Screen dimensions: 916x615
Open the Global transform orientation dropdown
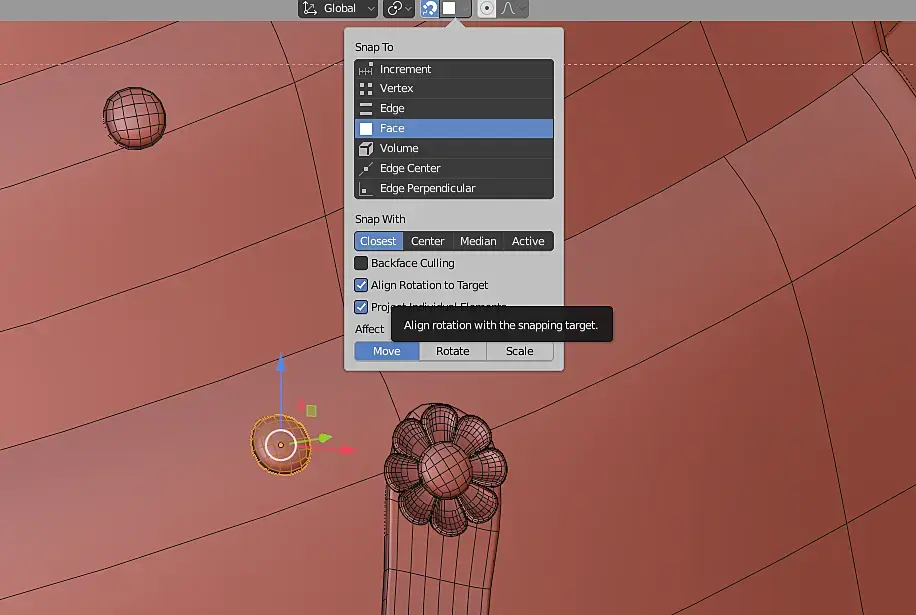pos(338,8)
